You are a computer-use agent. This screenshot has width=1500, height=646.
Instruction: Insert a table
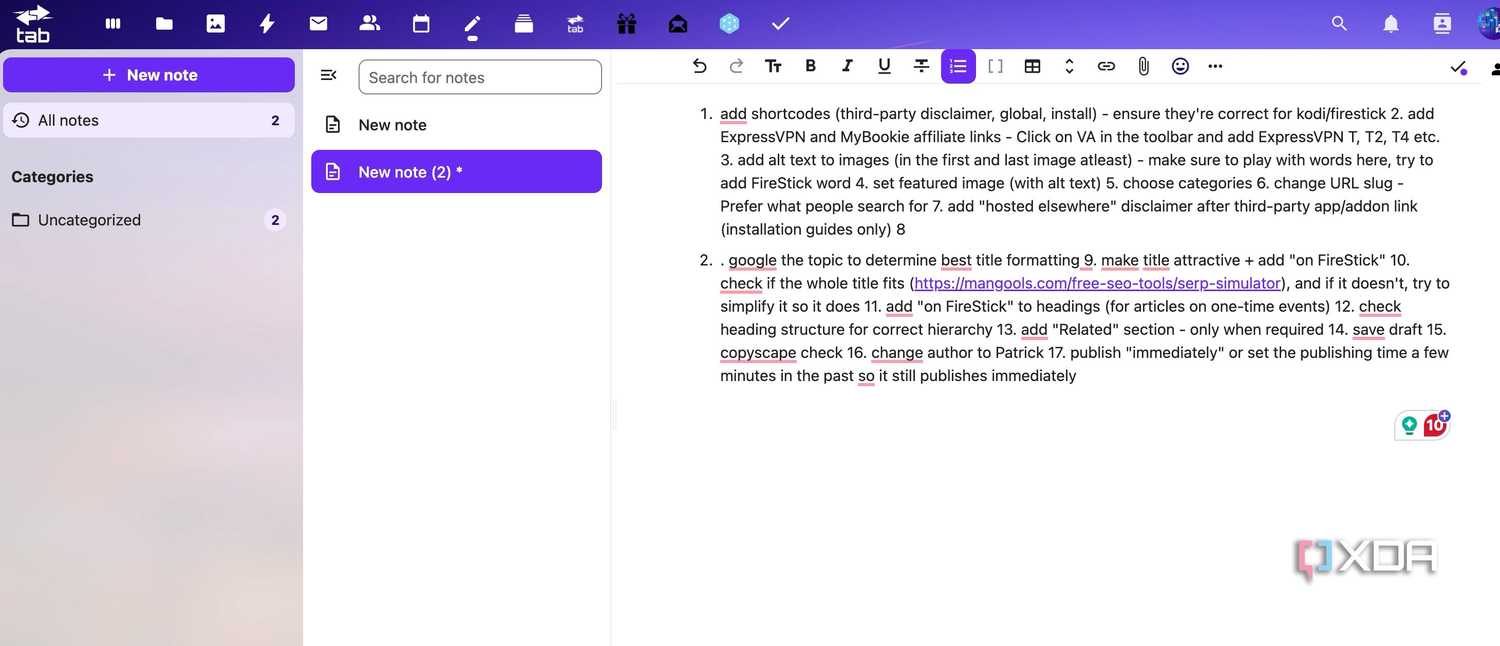point(1033,66)
